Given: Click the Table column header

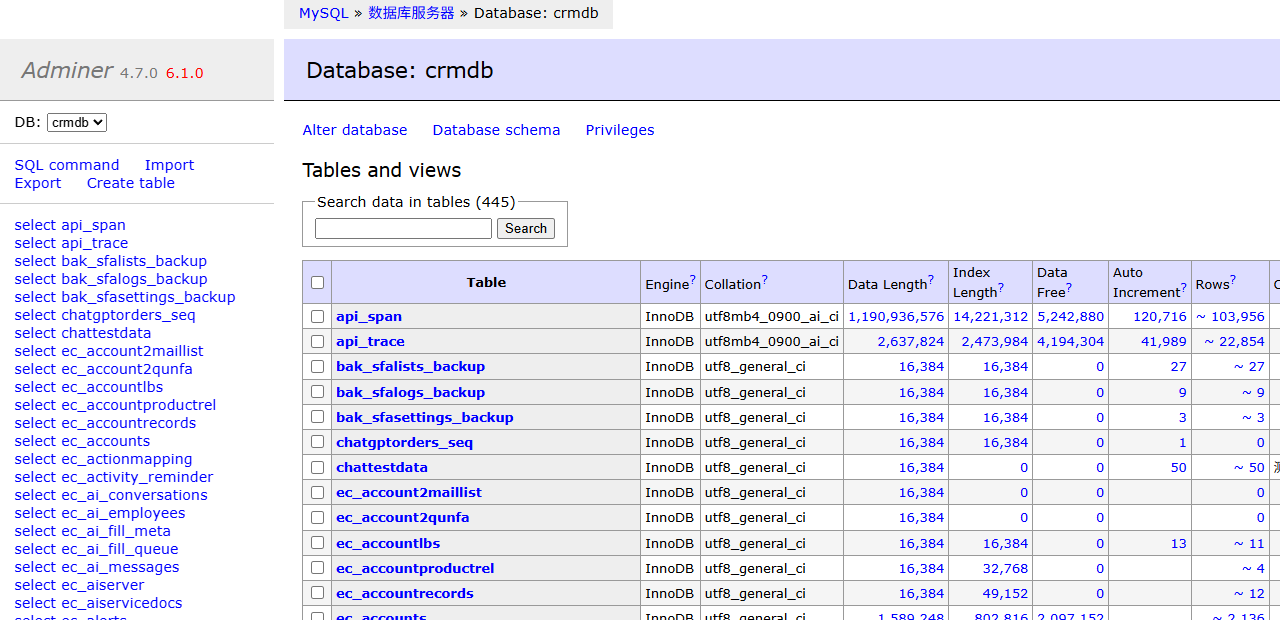Looking at the screenshot, I should click(x=486, y=282).
